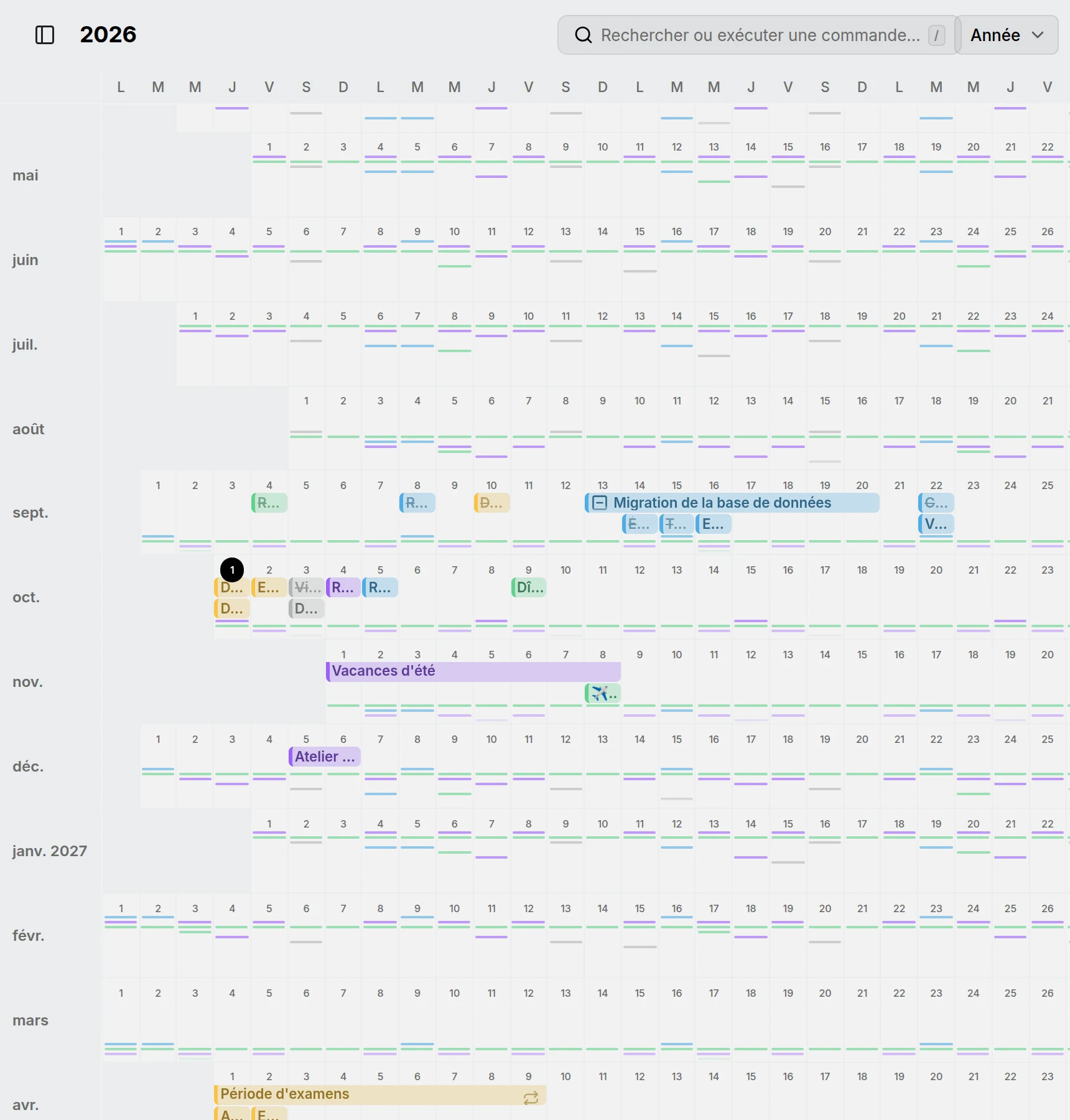The image size is (1070, 1120).
Task: Open the V... event on September 22
Action: click(936, 524)
